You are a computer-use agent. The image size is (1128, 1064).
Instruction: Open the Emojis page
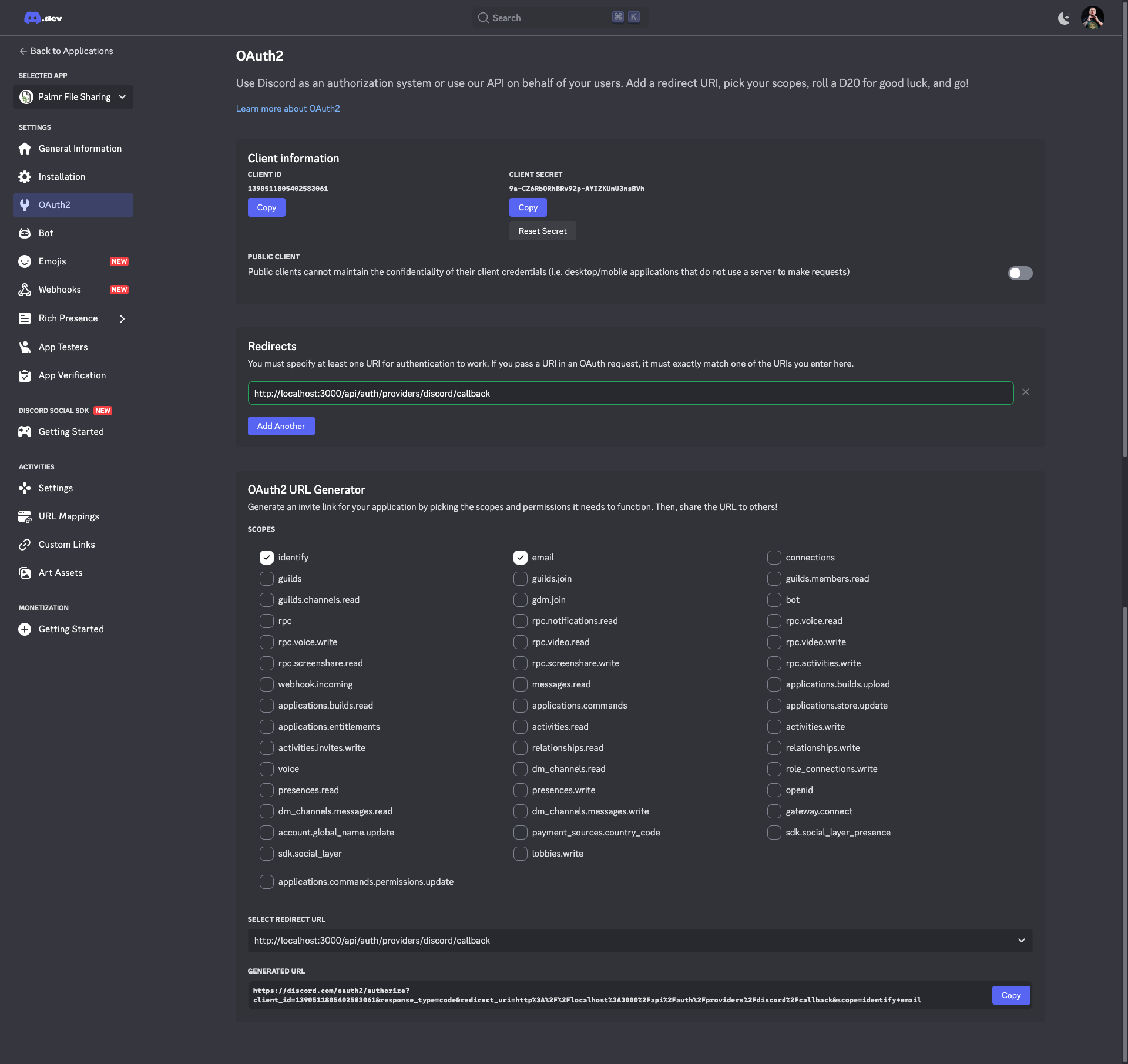pyautogui.click(x=73, y=261)
